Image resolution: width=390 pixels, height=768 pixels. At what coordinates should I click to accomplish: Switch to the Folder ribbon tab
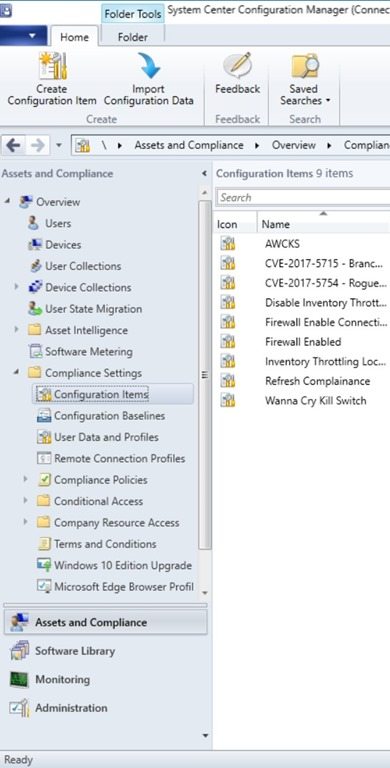click(x=132, y=37)
